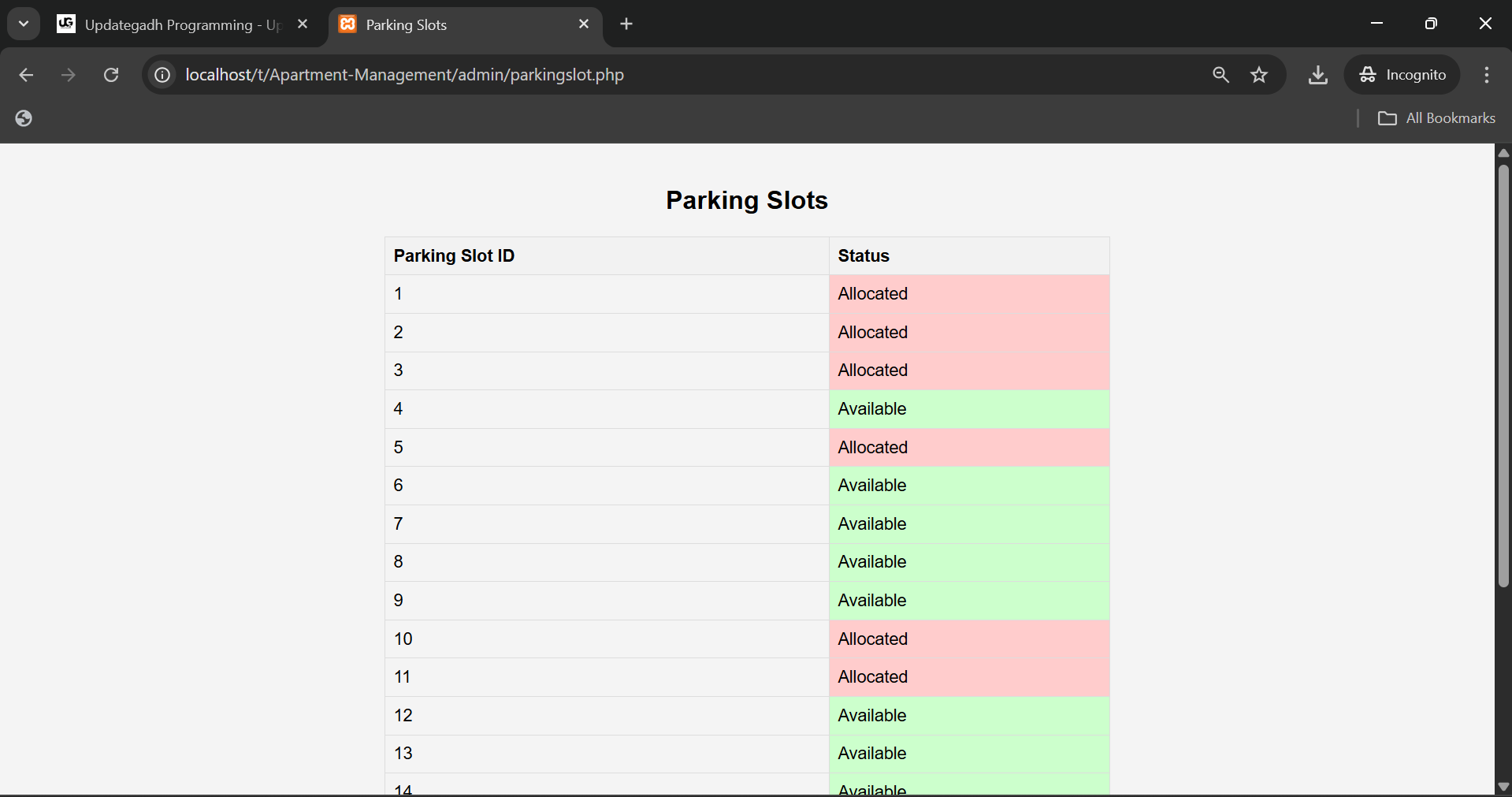Viewport: 1512px width, 797px height.
Task: Click the scrollbar down arrow
Action: pyautogui.click(x=1503, y=787)
